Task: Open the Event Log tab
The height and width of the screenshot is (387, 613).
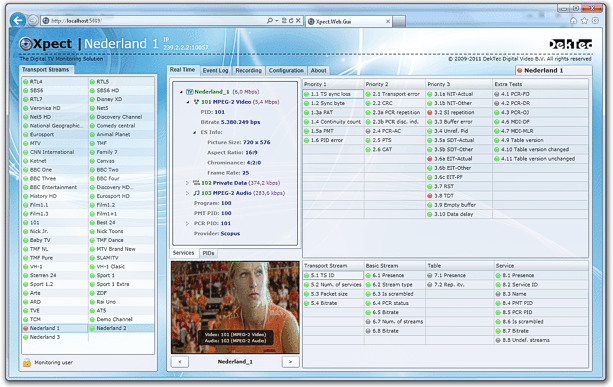Action: (215, 71)
